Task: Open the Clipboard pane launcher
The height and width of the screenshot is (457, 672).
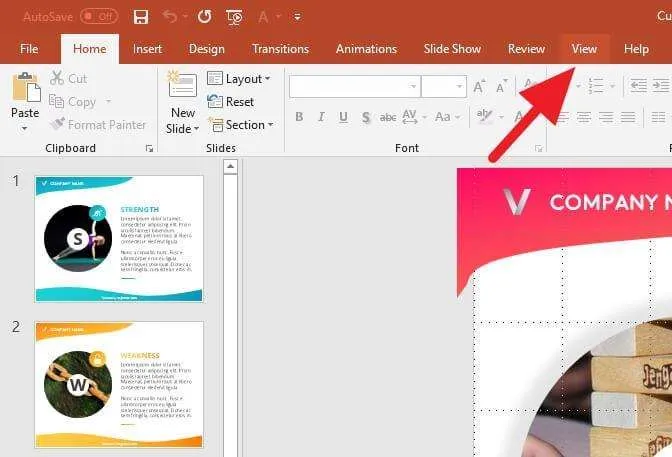Action: point(149,148)
